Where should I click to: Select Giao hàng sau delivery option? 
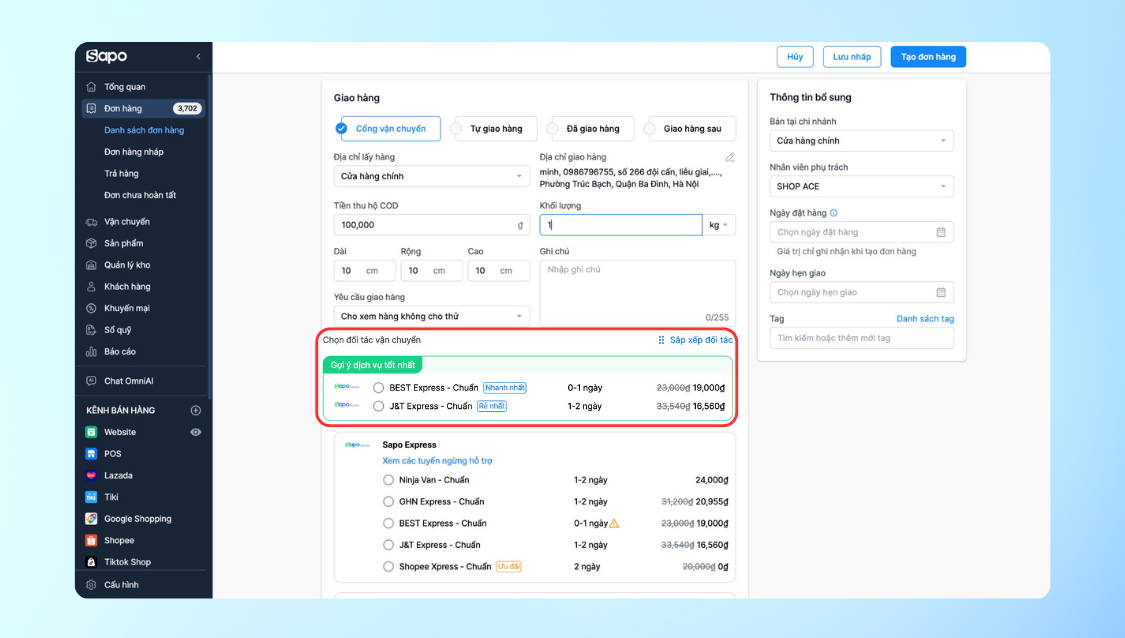690,128
